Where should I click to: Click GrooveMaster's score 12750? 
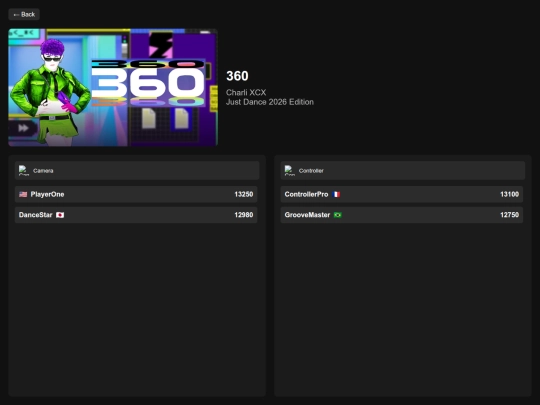509,215
